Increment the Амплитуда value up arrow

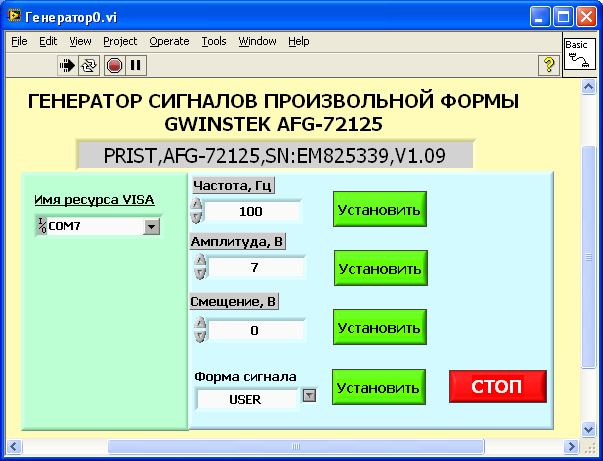tap(200, 260)
